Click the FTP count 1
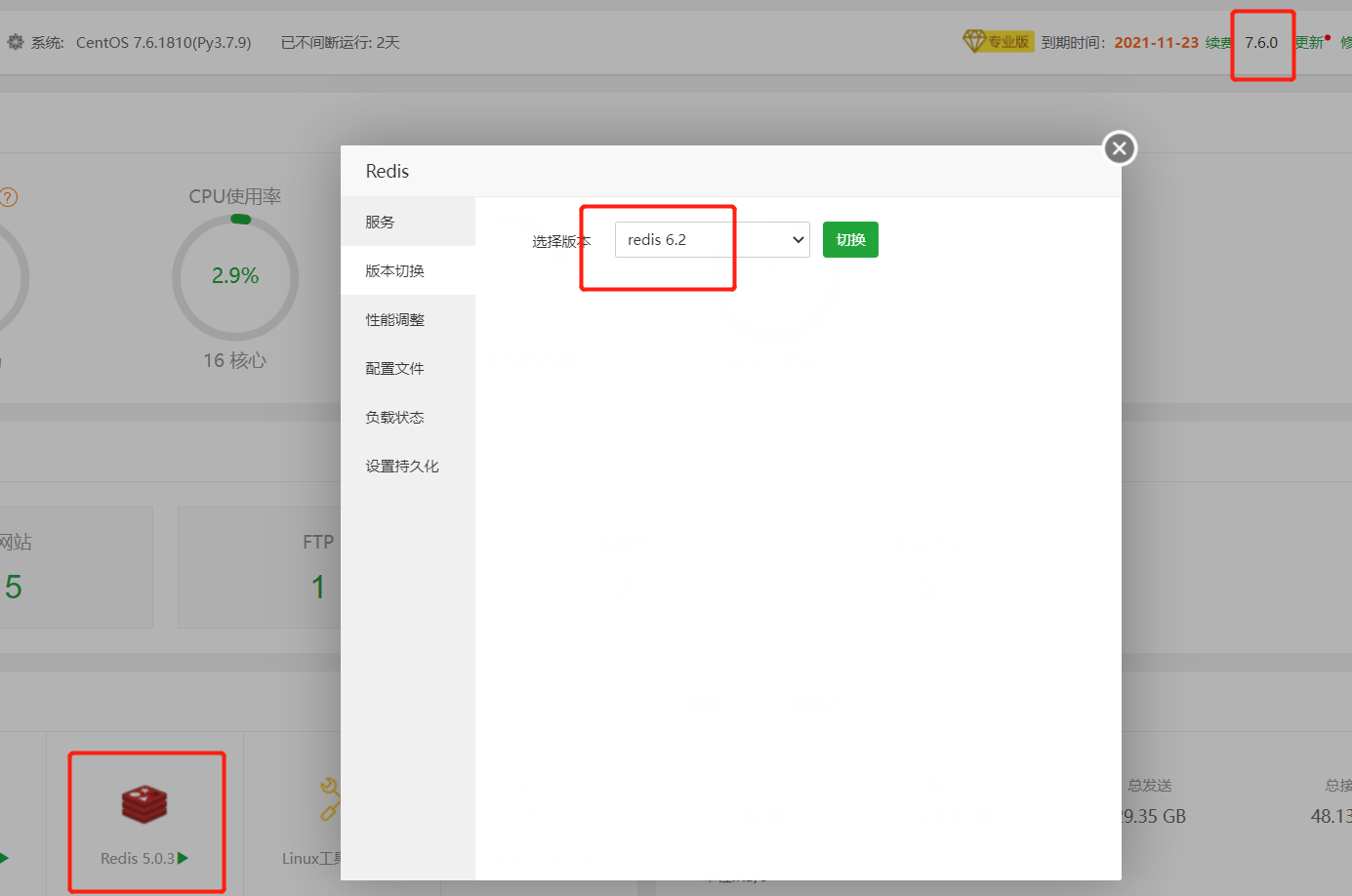Image resolution: width=1352 pixels, height=896 pixels. click(318, 587)
